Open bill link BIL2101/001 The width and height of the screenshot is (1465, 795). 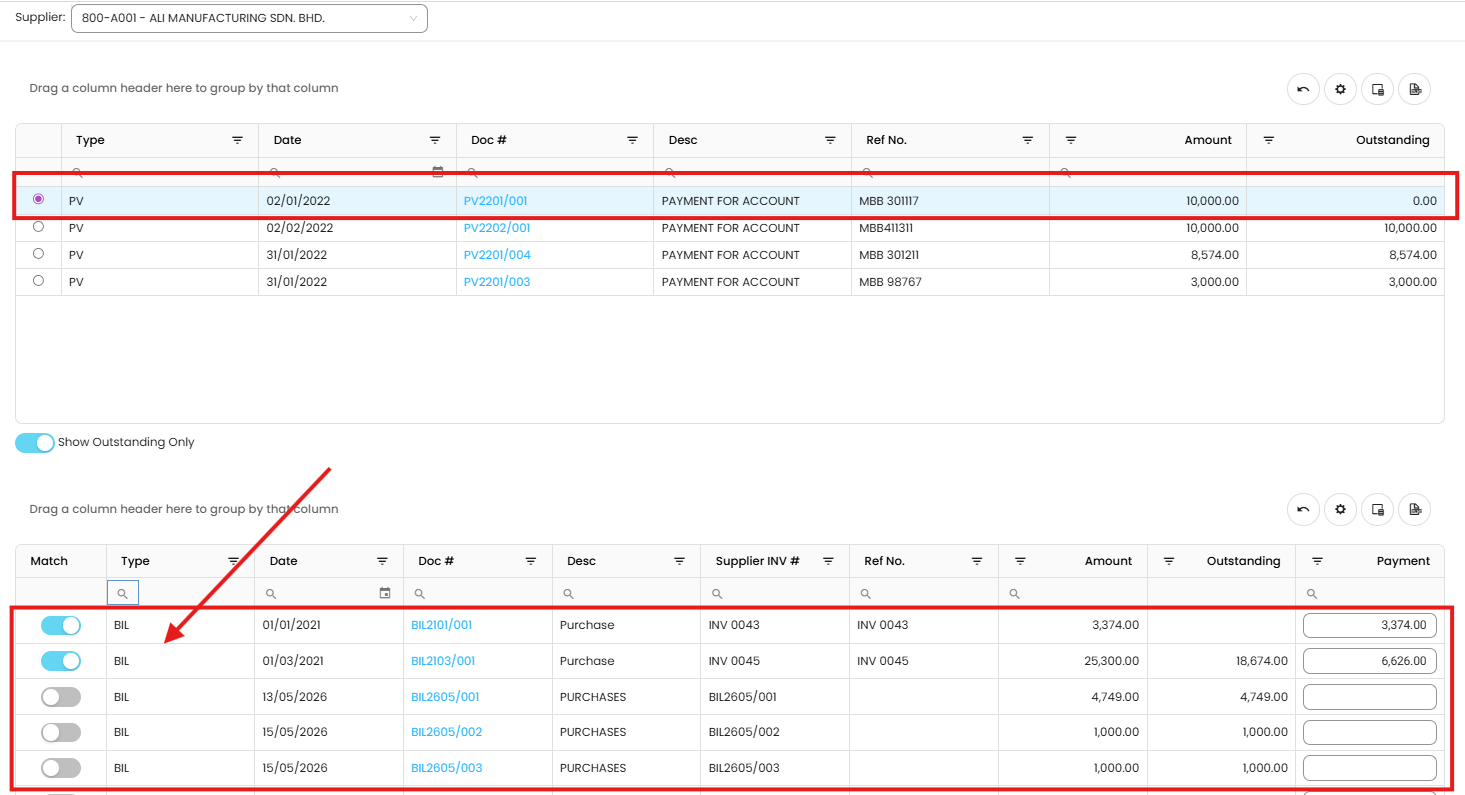coord(441,625)
